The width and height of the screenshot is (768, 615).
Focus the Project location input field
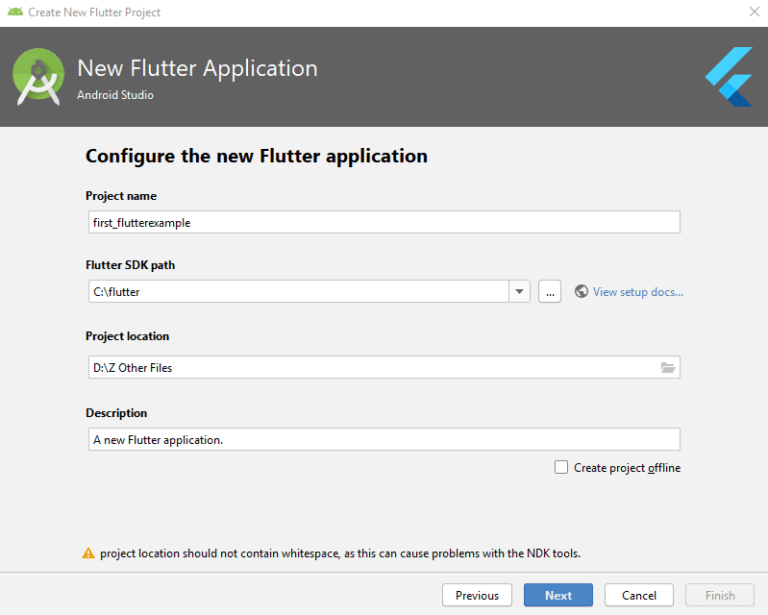pyautogui.click(x=384, y=367)
